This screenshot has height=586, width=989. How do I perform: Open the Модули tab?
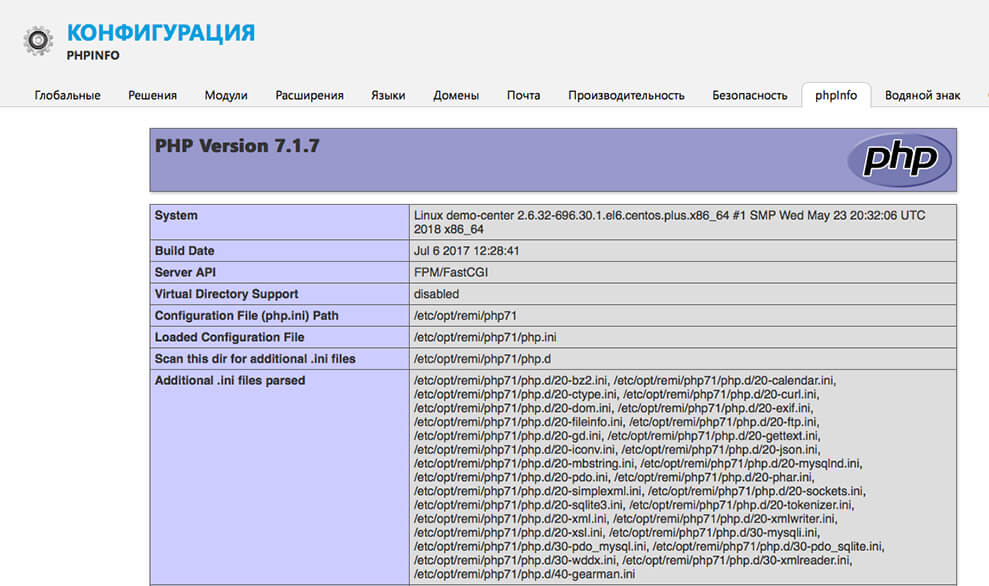click(226, 95)
